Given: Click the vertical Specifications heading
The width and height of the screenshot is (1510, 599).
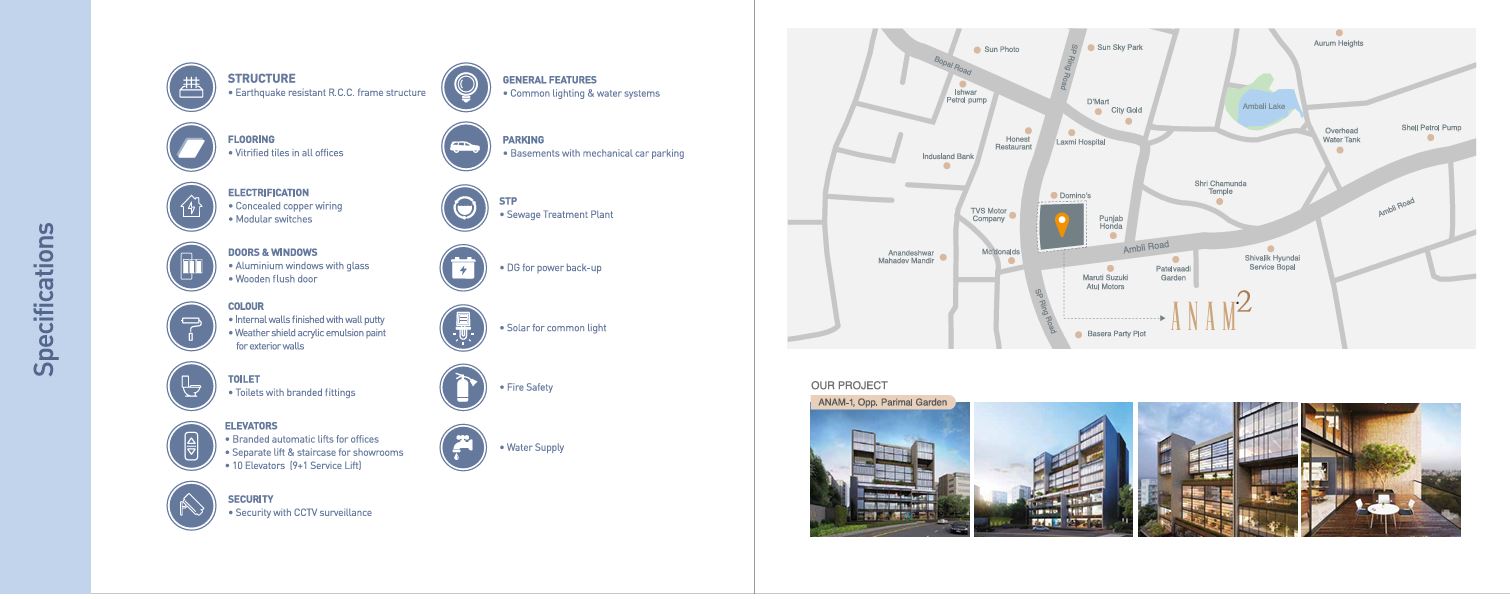Looking at the screenshot, I should pyautogui.click(x=44, y=299).
